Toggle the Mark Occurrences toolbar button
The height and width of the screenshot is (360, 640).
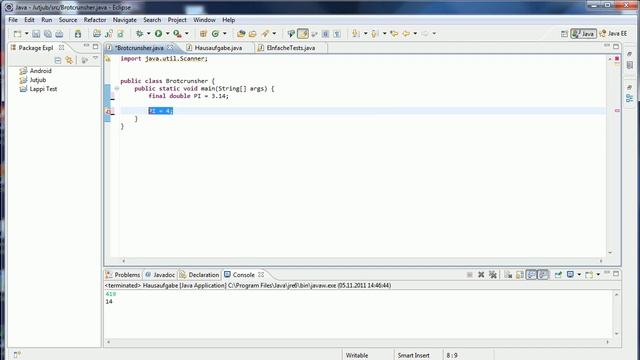(303, 34)
